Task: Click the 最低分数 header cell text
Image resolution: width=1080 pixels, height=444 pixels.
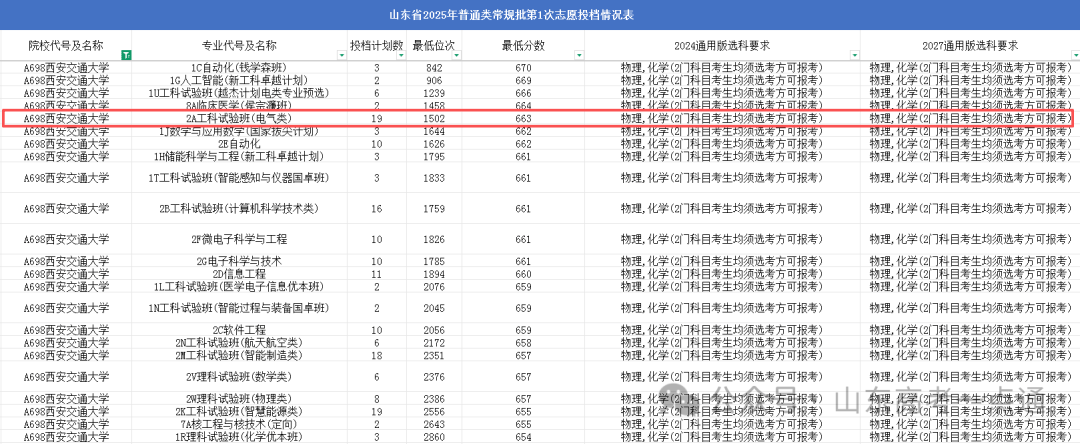Action: [523, 46]
